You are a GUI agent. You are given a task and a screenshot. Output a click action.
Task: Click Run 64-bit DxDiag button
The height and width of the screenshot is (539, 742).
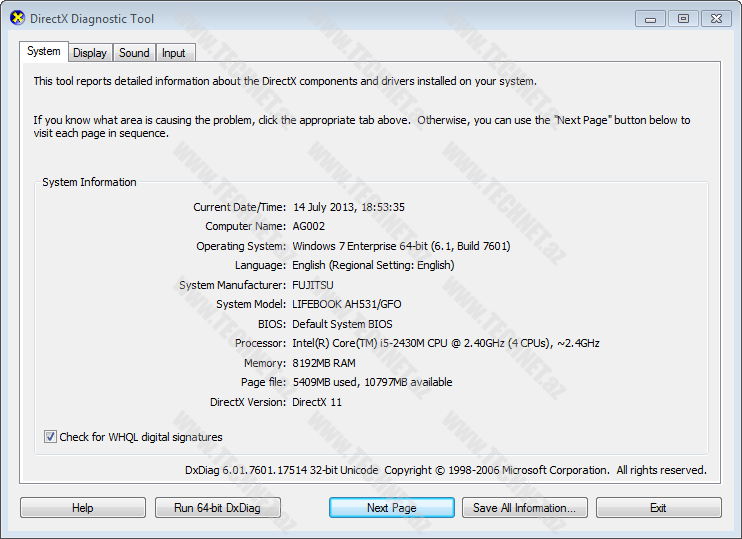(218, 508)
